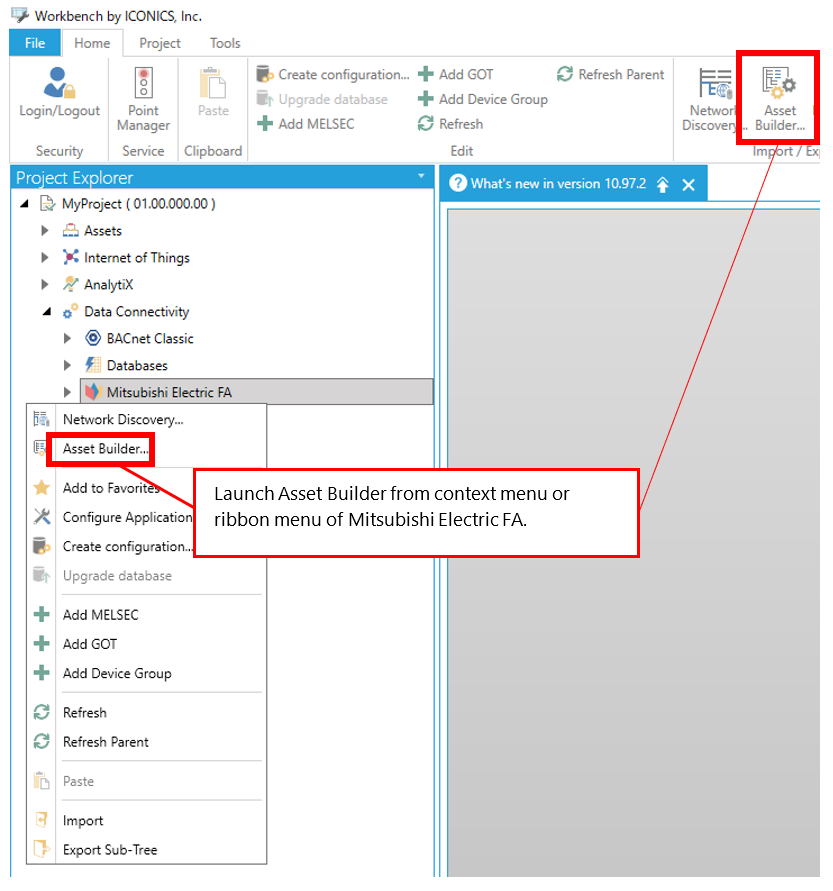Choose Add Device Group in context menu
Screen dimensions: 833x891
click(x=147, y=673)
